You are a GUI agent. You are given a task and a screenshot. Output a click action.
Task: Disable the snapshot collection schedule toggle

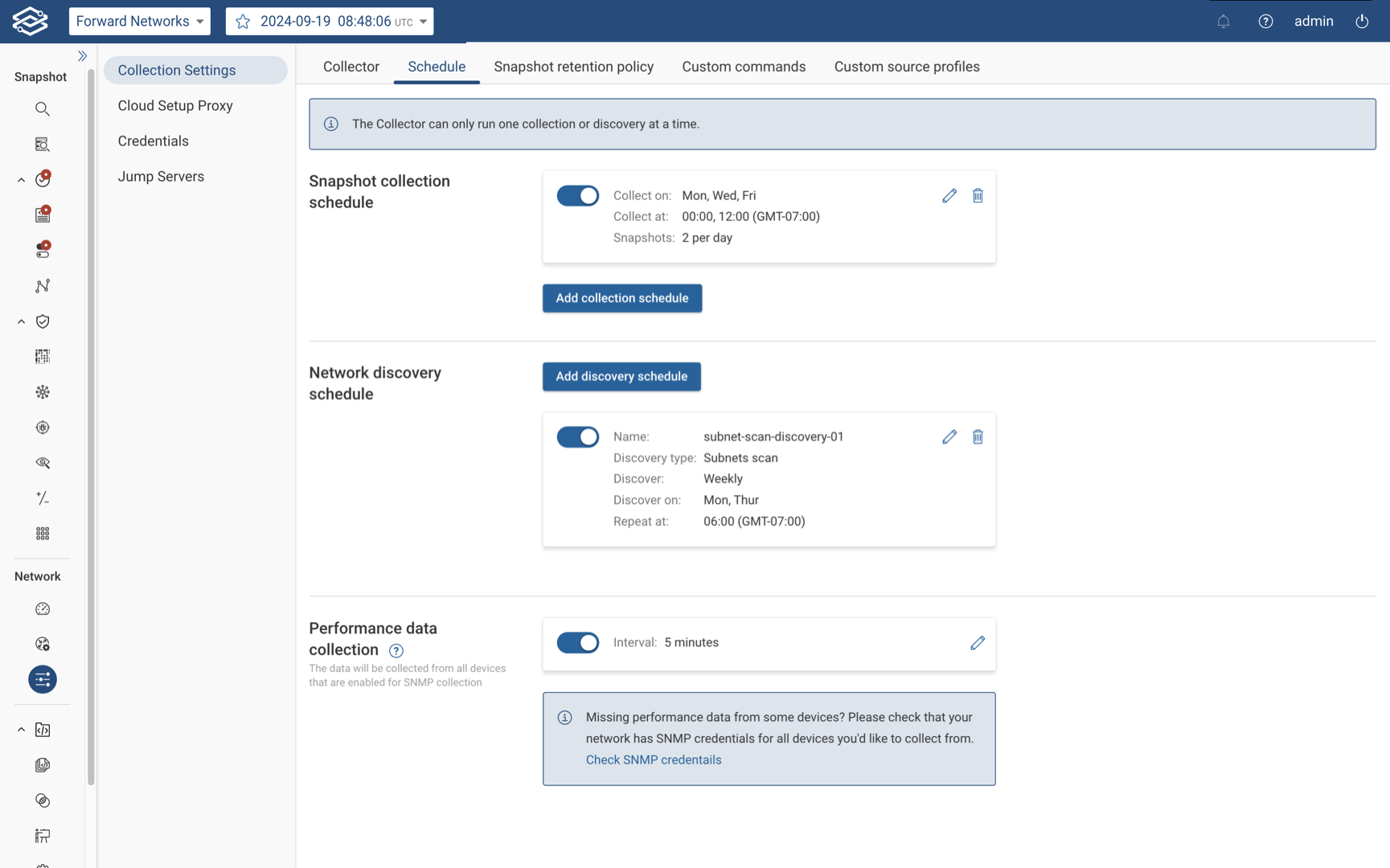coord(577,195)
